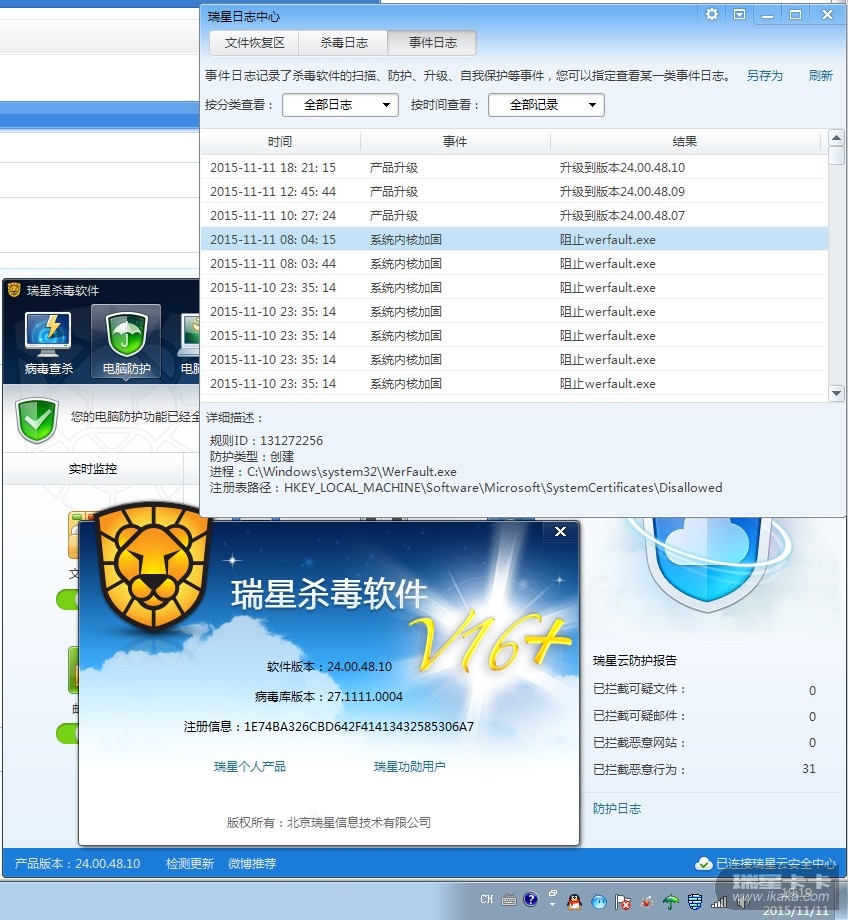Screen dimensions: 848x920
Task: Click the red swirl tray icon
Action: (x=647, y=902)
